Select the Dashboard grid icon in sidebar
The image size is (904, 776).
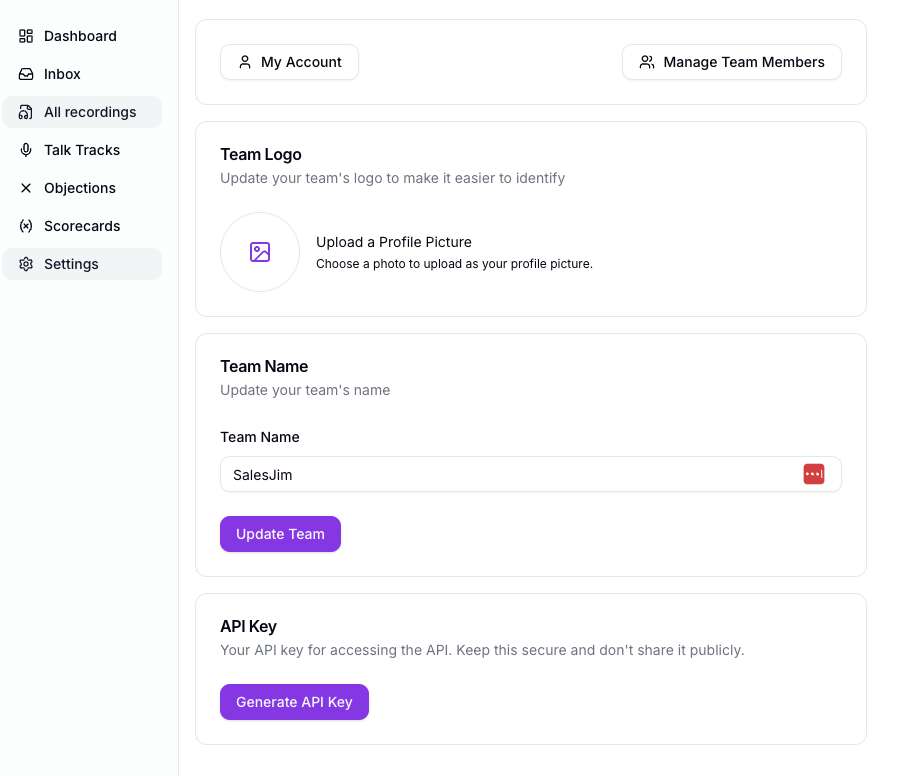click(25, 36)
